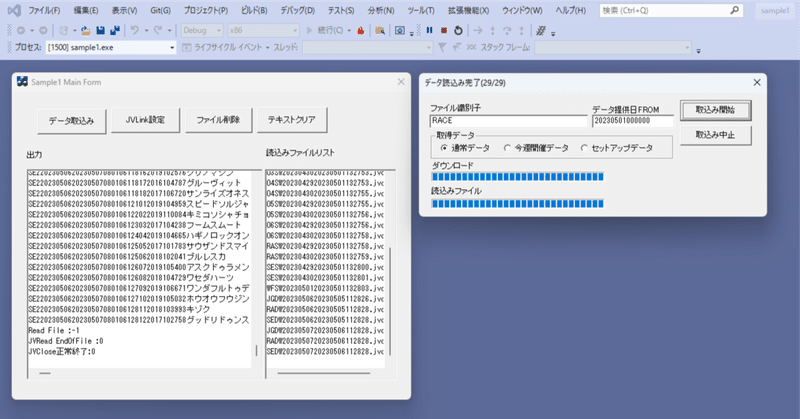The image size is (800, 419).
Task: Click the thread filter funnel icon
Action: [442, 47]
